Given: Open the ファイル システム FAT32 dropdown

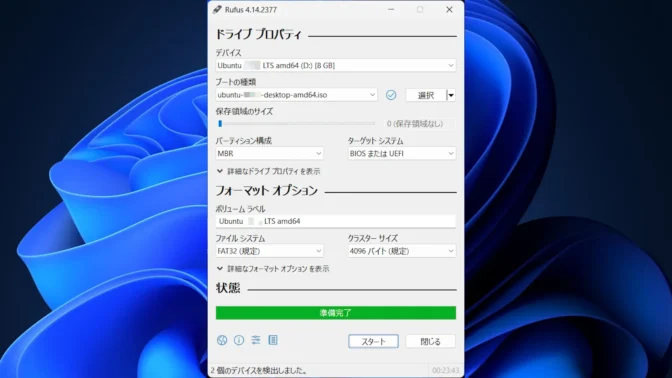Looking at the screenshot, I should [x=269, y=251].
